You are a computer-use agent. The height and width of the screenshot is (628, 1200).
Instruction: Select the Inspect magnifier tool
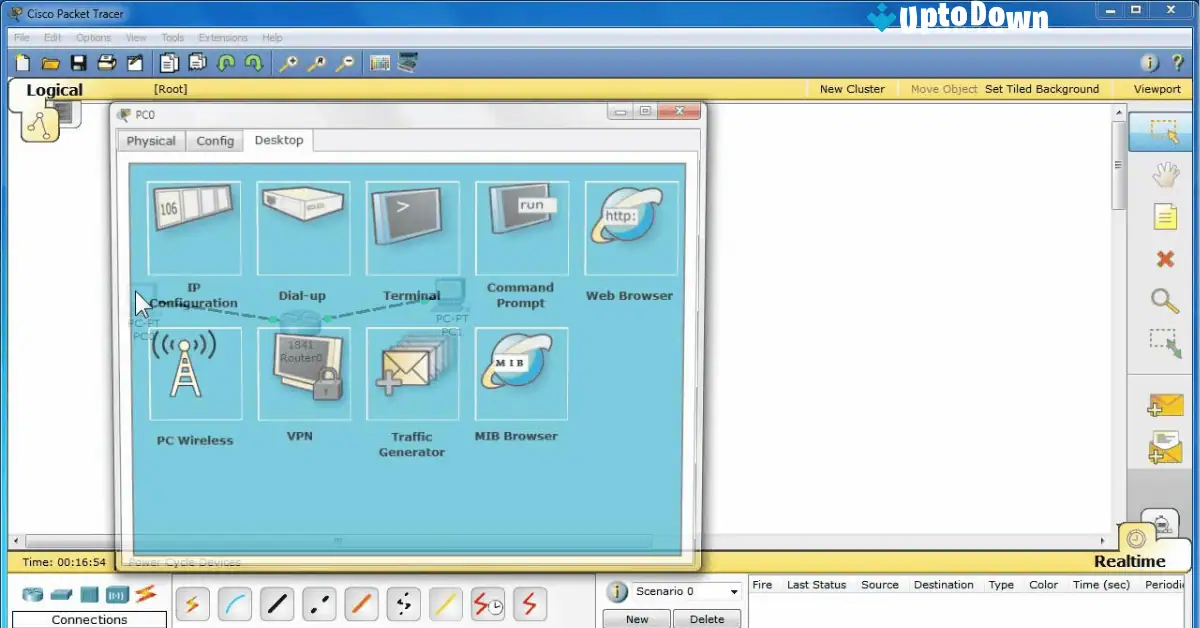pyautogui.click(x=1163, y=300)
